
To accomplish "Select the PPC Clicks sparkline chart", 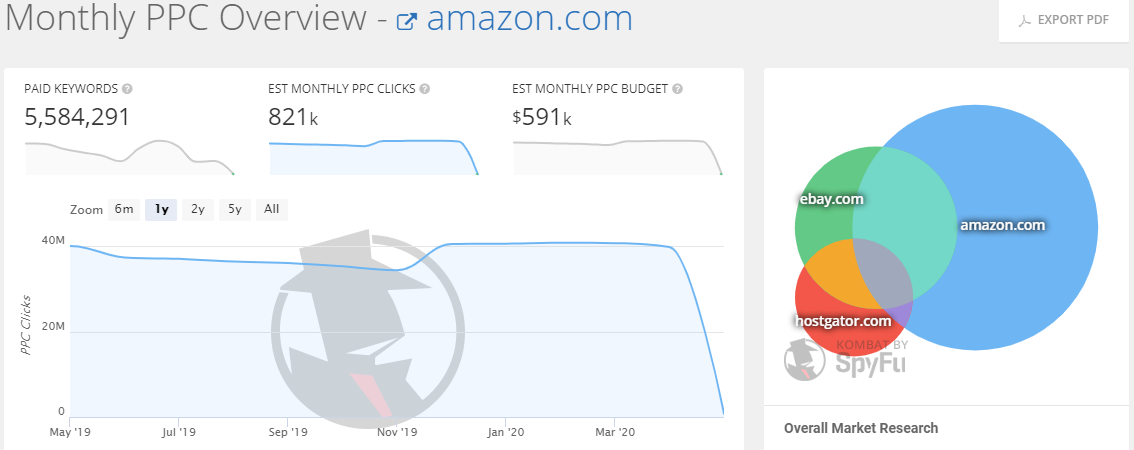I will pyautogui.click(x=374, y=157).
